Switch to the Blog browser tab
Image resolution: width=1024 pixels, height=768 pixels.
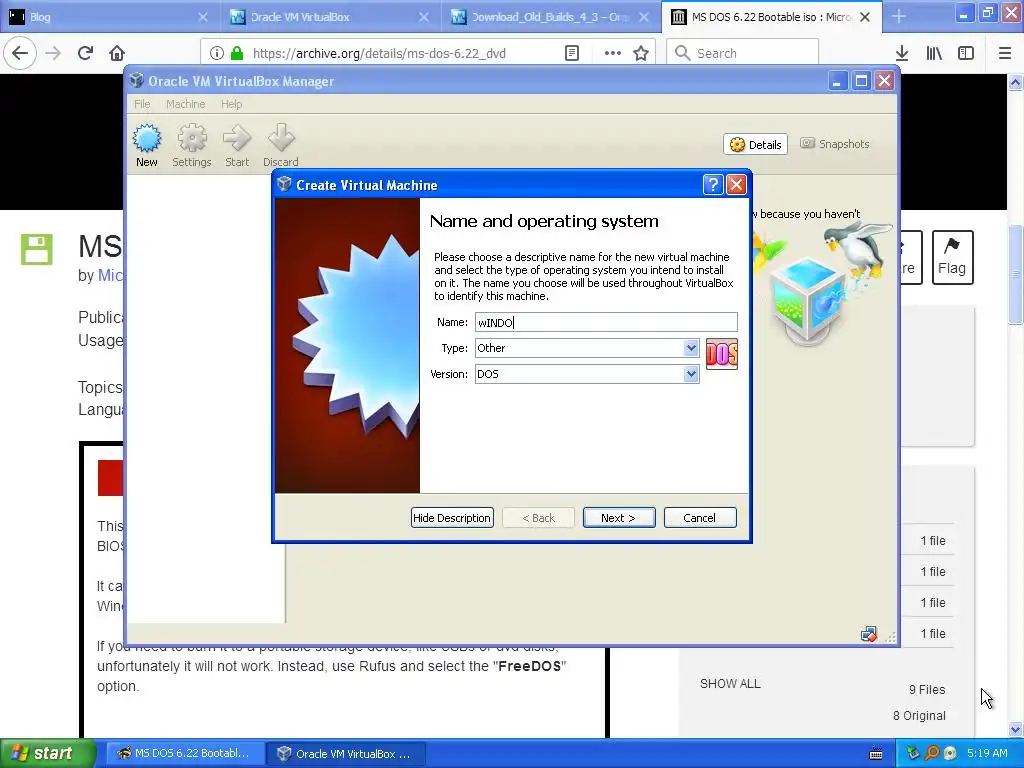tap(109, 17)
